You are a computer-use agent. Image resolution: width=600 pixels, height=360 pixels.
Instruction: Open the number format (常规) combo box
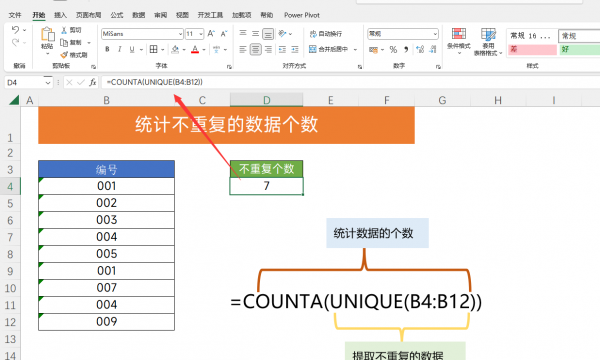[403, 34]
